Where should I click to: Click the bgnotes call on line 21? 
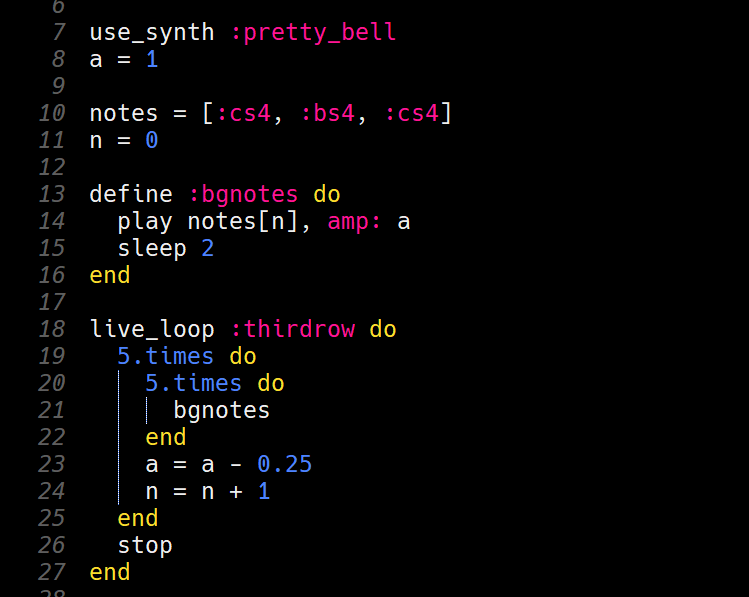click(222, 410)
